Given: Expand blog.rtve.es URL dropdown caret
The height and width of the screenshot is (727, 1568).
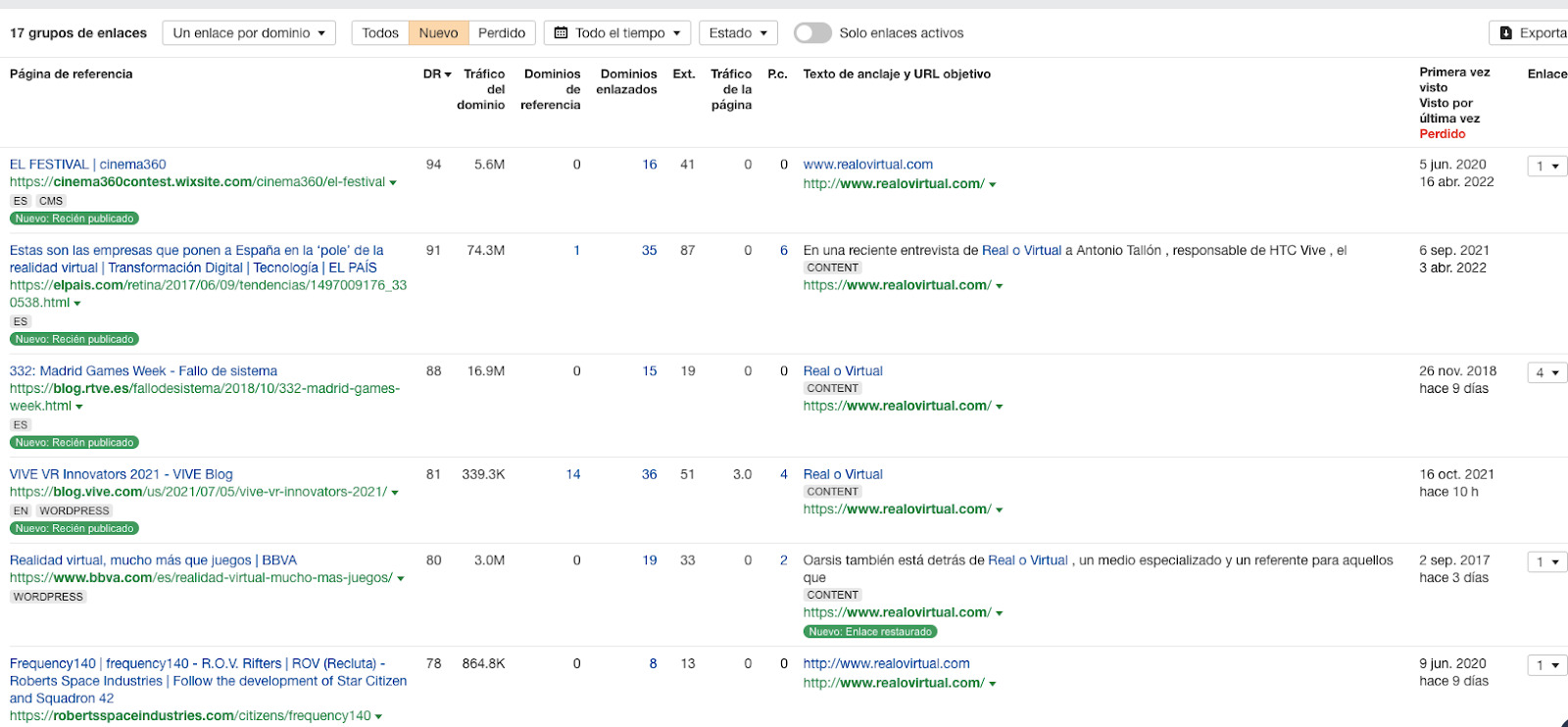Looking at the screenshot, I should (x=79, y=407).
